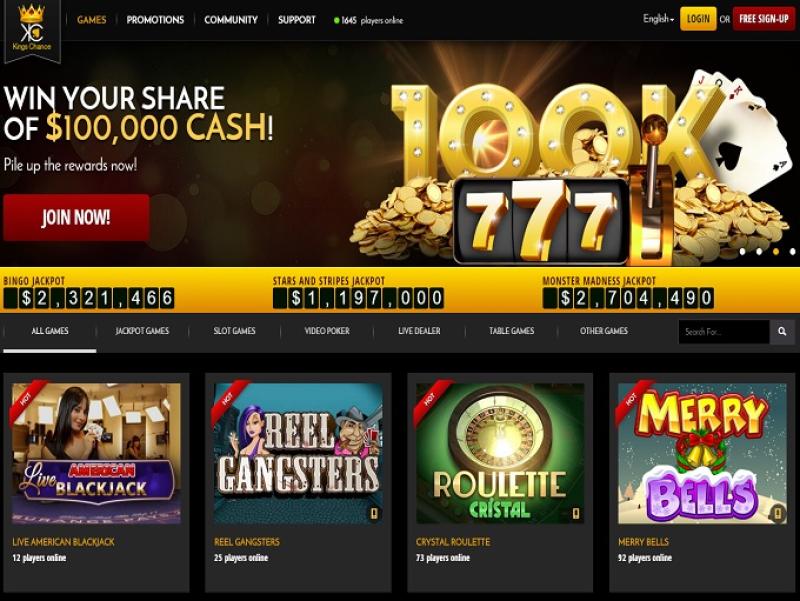Select the highlighted third carousel dot

pos(776,252)
